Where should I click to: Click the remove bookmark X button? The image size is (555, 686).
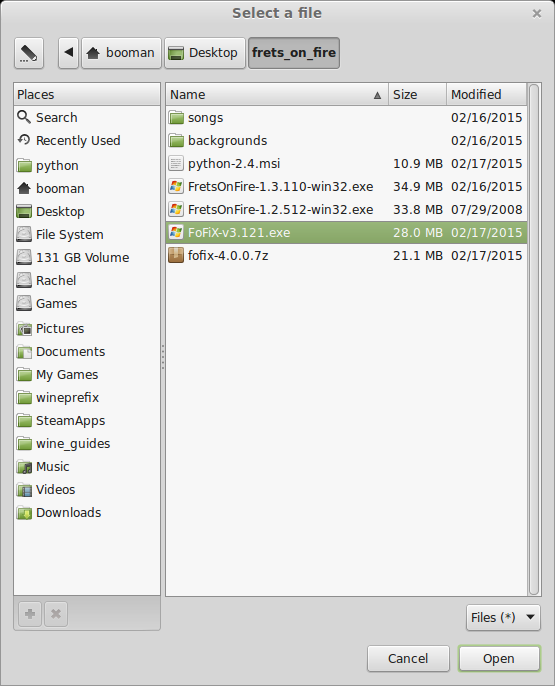(x=56, y=614)
